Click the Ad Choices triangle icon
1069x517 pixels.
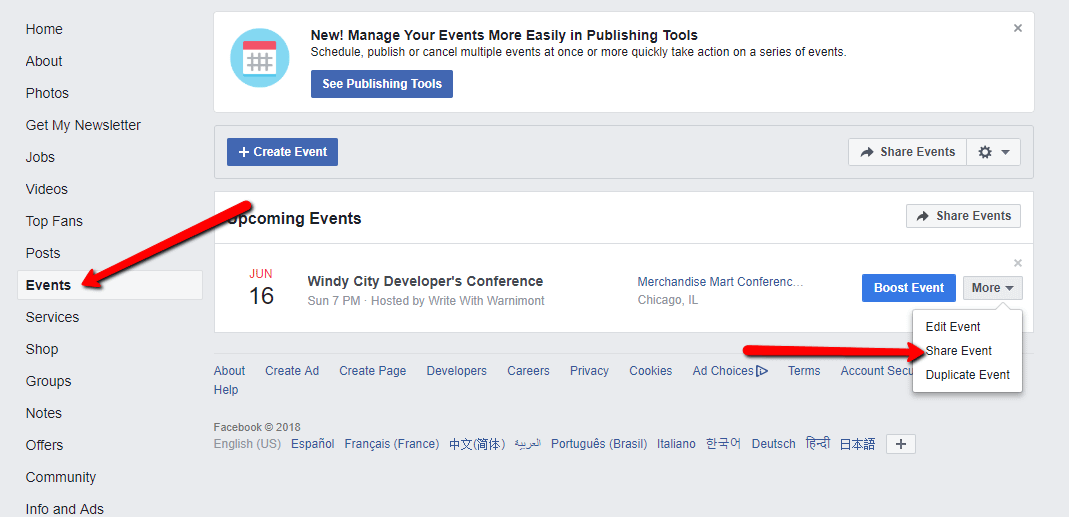click(x=762, y=371)
